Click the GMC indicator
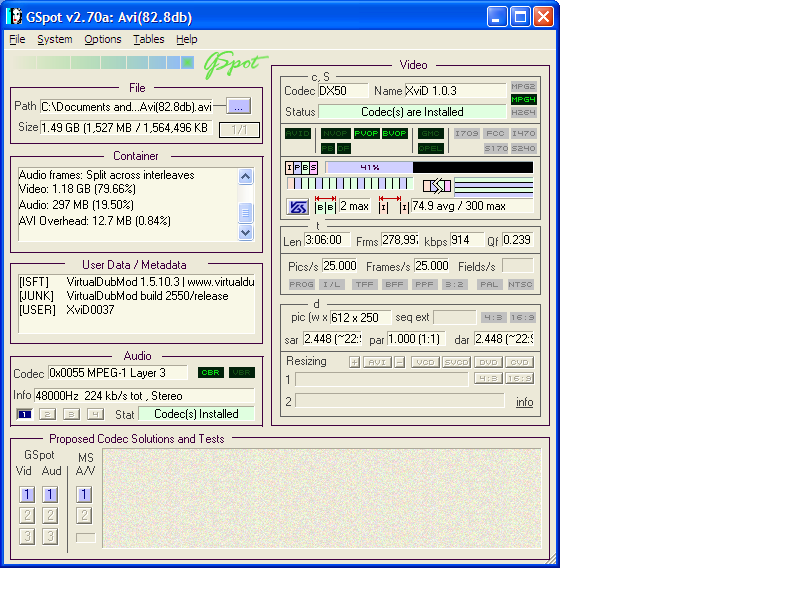 click(431, 134)
